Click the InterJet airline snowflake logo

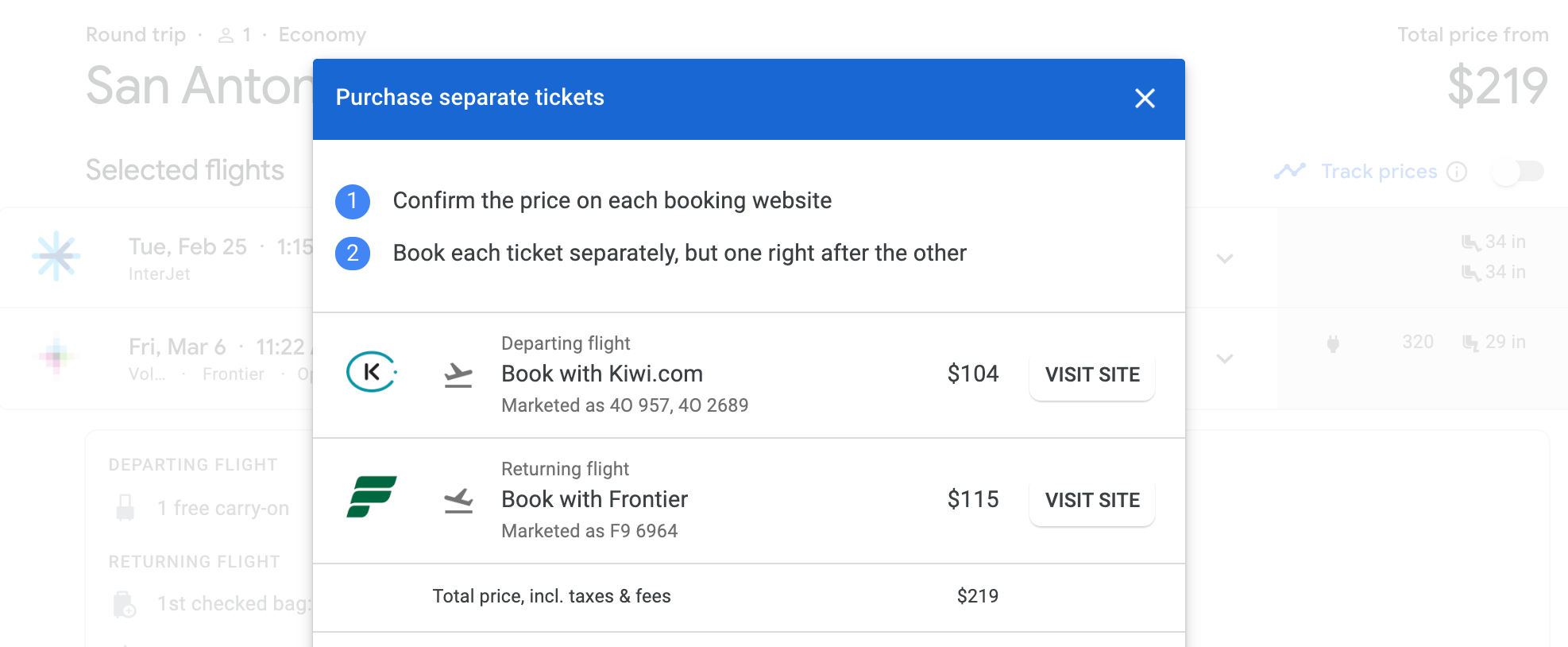tap(56, 256)
